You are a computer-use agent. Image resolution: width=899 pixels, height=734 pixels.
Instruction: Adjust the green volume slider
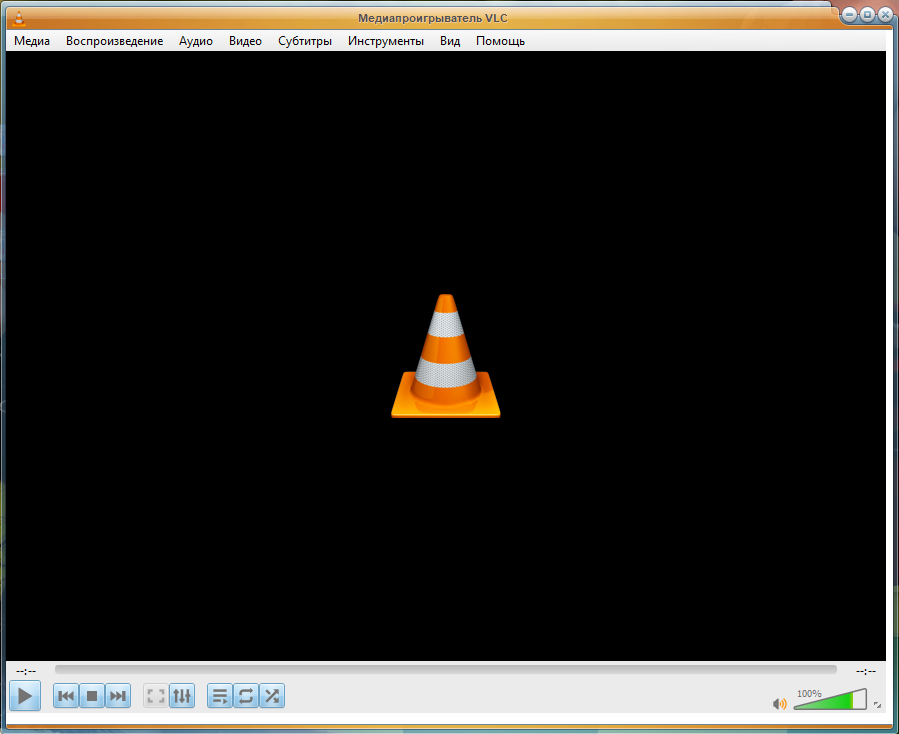(830, 700)
